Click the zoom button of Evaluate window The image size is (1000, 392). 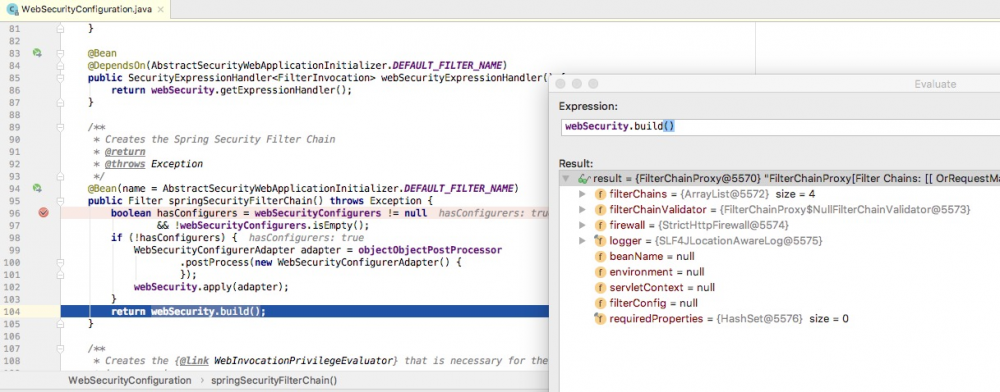pyautogui.click(x=593, y=84)
